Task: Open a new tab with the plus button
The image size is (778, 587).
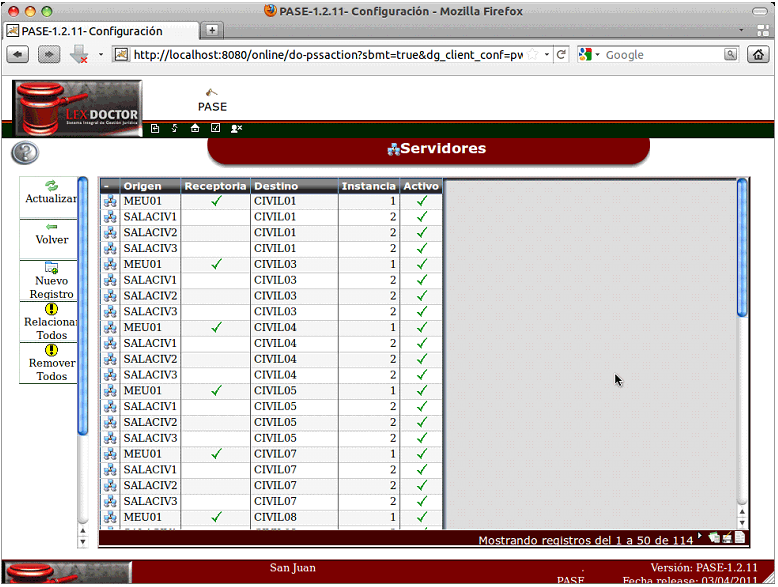Action: [x=212, y=31]
